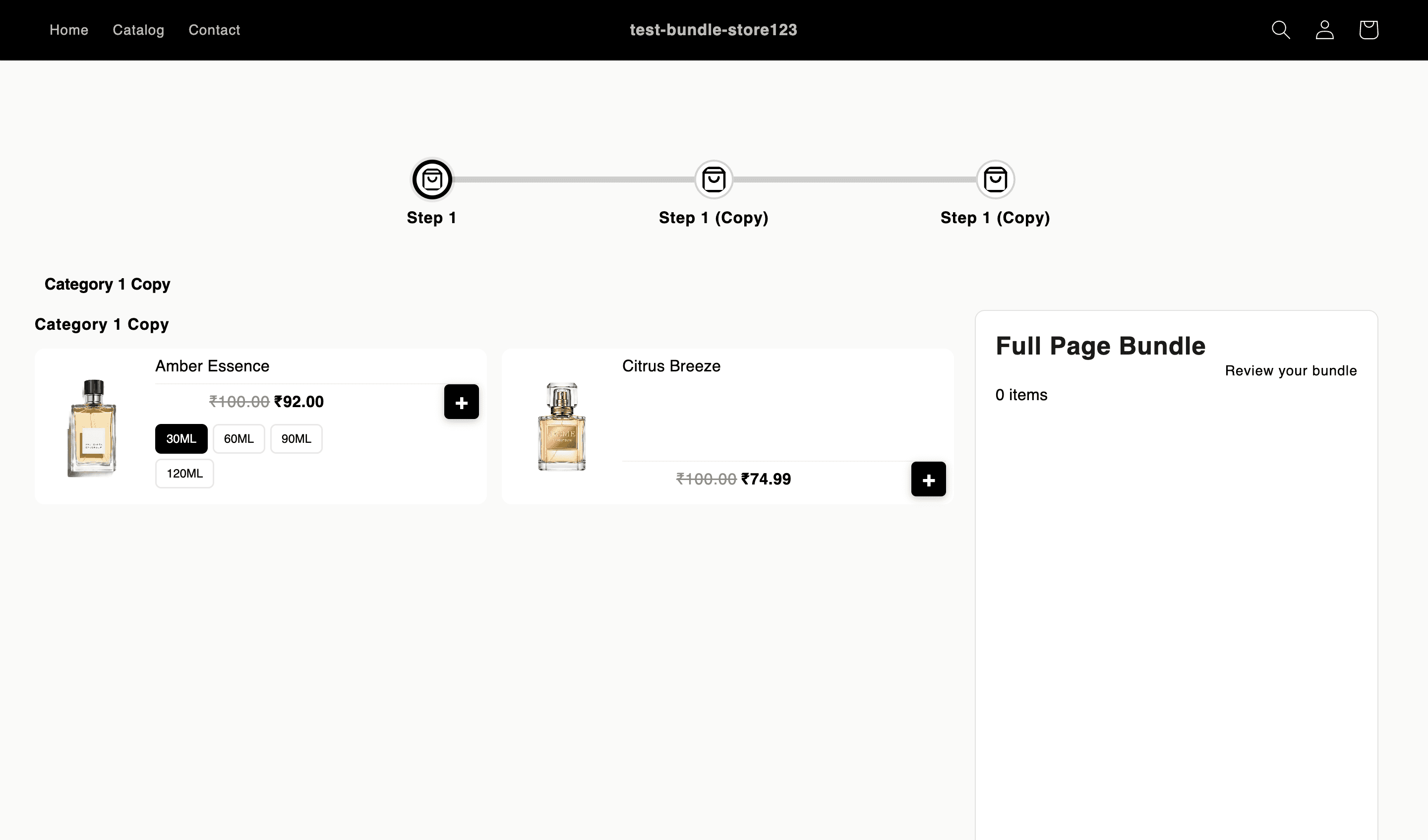Image resolution: width=1428 pixels, height=840 pixels.
Task: Click the Amber Essence product name
Action: click(x=212, y=366)
